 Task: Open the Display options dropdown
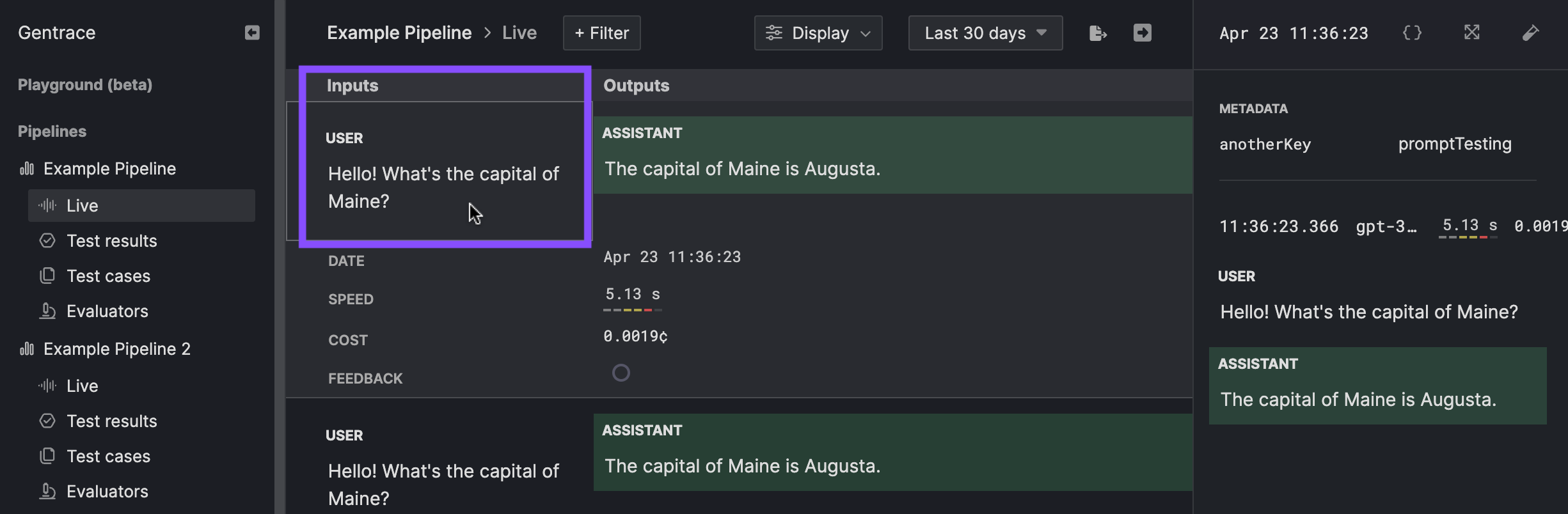818,33
